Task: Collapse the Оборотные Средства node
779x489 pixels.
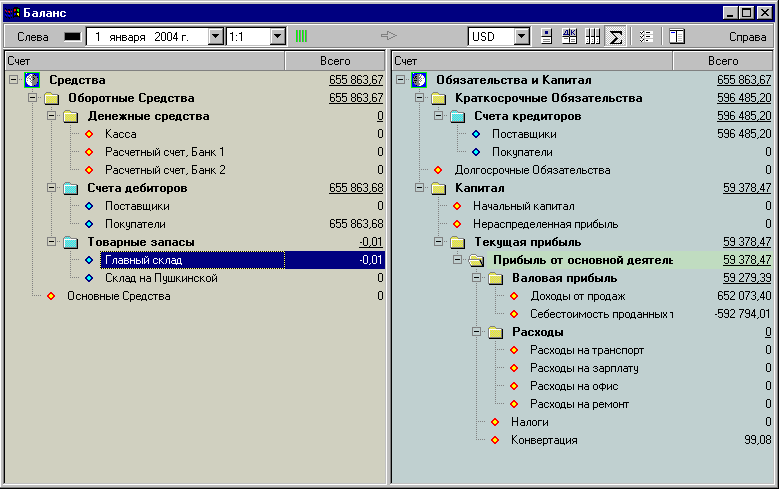Action: [33, 97]
